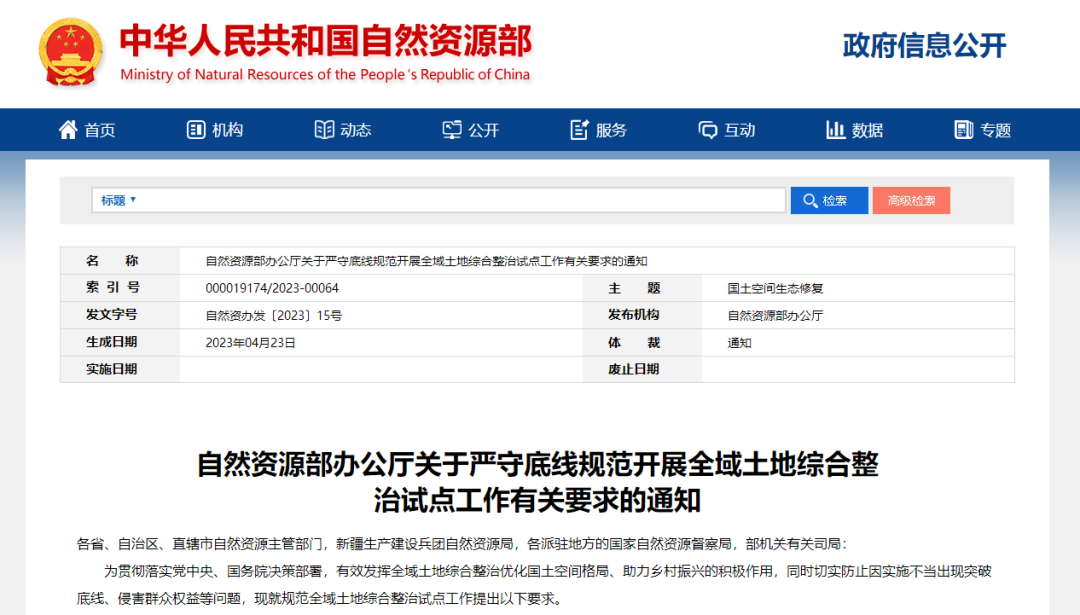Click the 机构 institution icon in navigation

click(194, 129)
